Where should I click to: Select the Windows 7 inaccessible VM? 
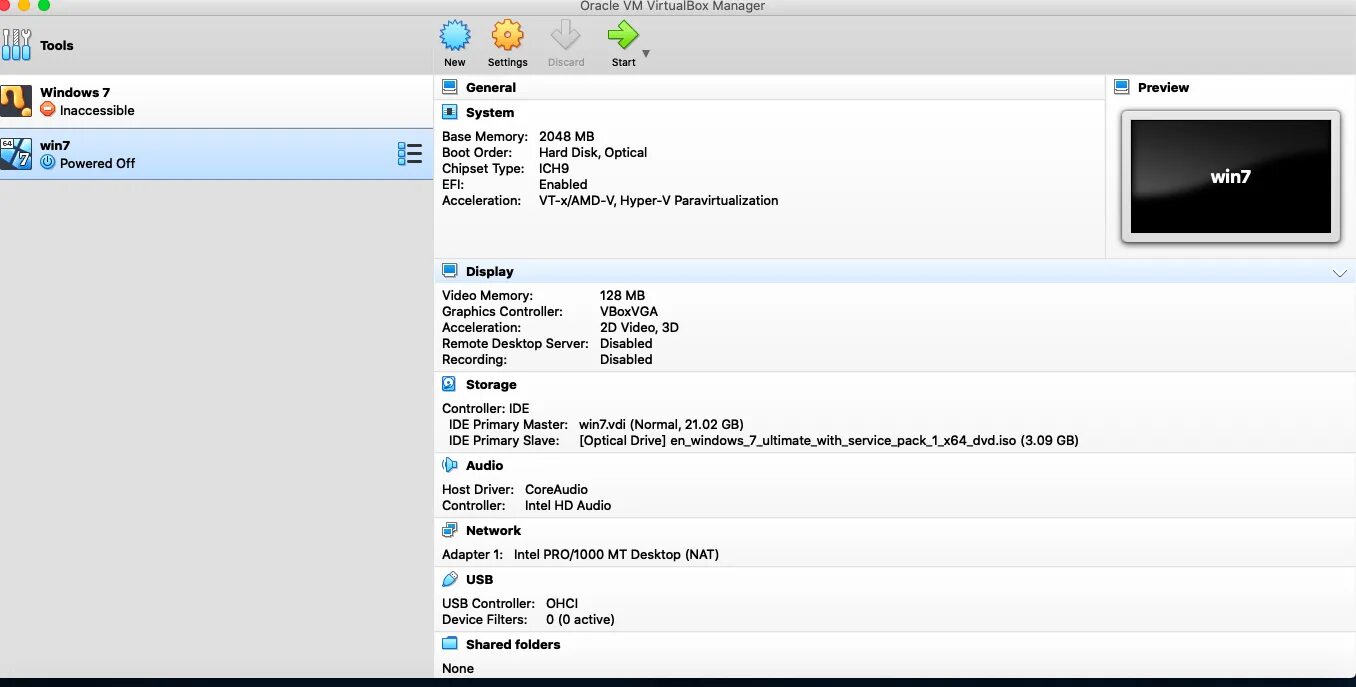pos(216,101)
